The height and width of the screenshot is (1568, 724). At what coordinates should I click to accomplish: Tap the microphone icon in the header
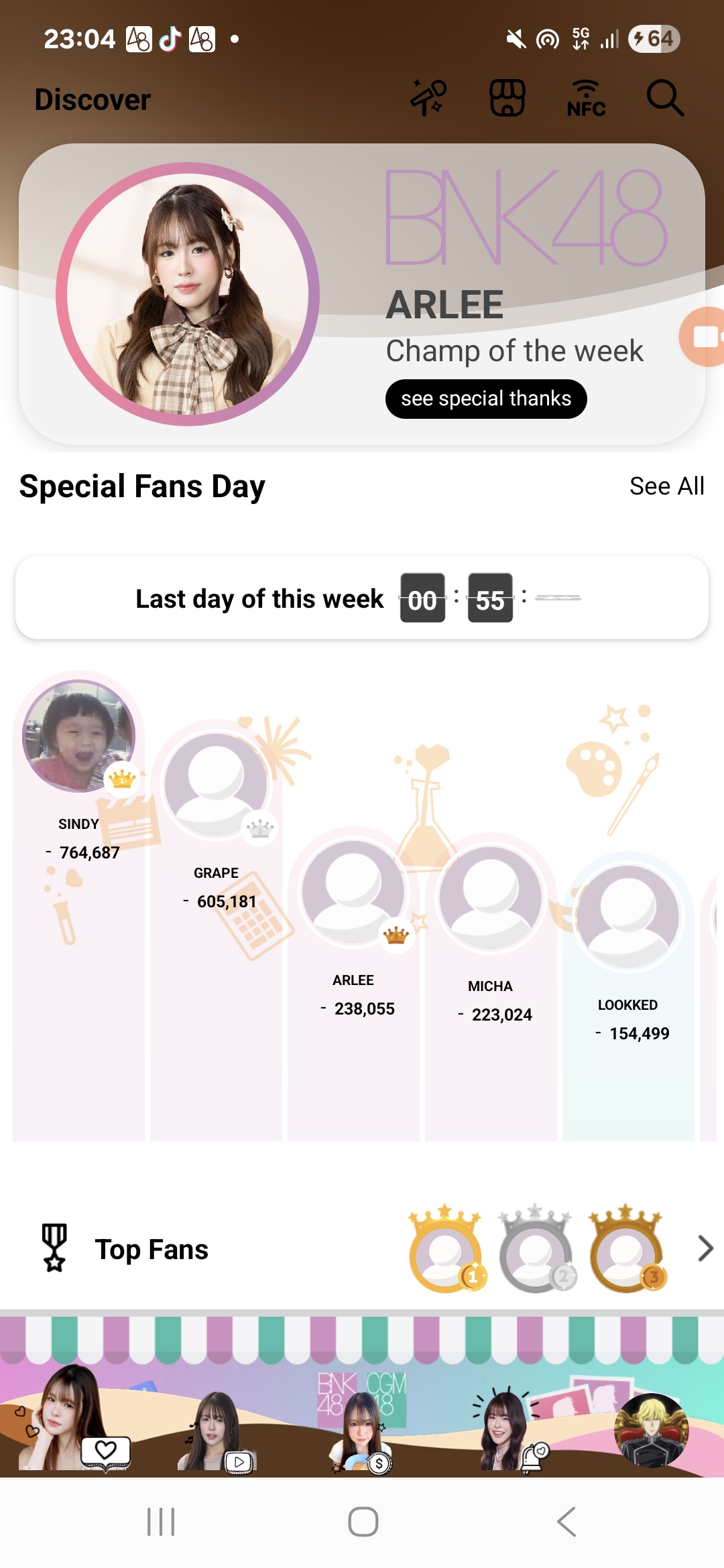pos(428,98)
